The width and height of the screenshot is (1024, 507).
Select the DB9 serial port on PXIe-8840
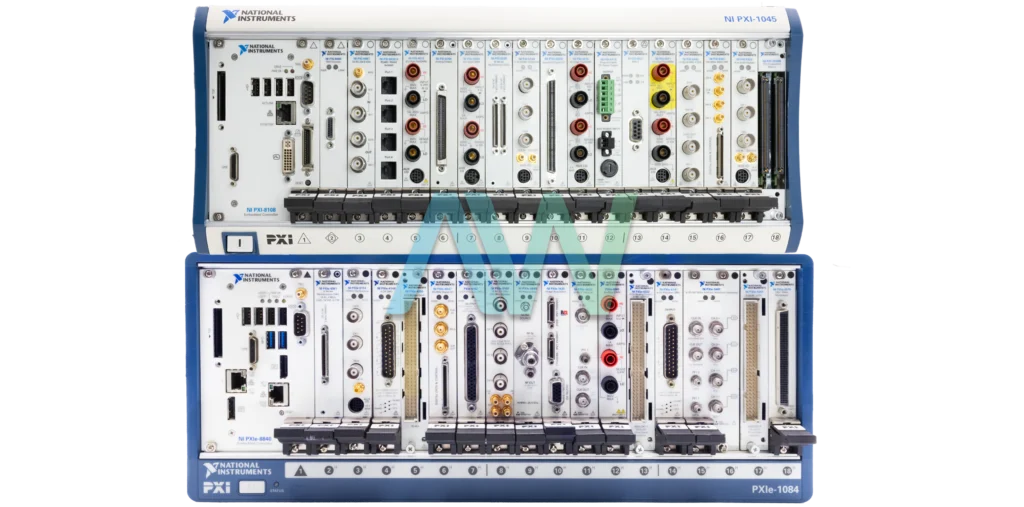tap(300, 323)
